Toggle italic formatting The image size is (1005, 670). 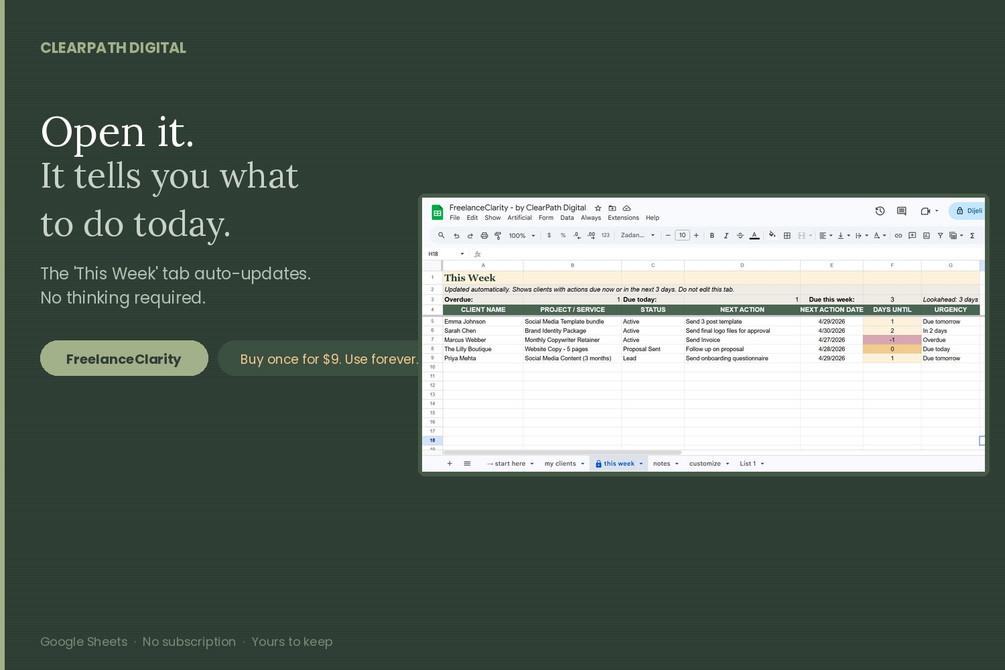coord(726,235)
